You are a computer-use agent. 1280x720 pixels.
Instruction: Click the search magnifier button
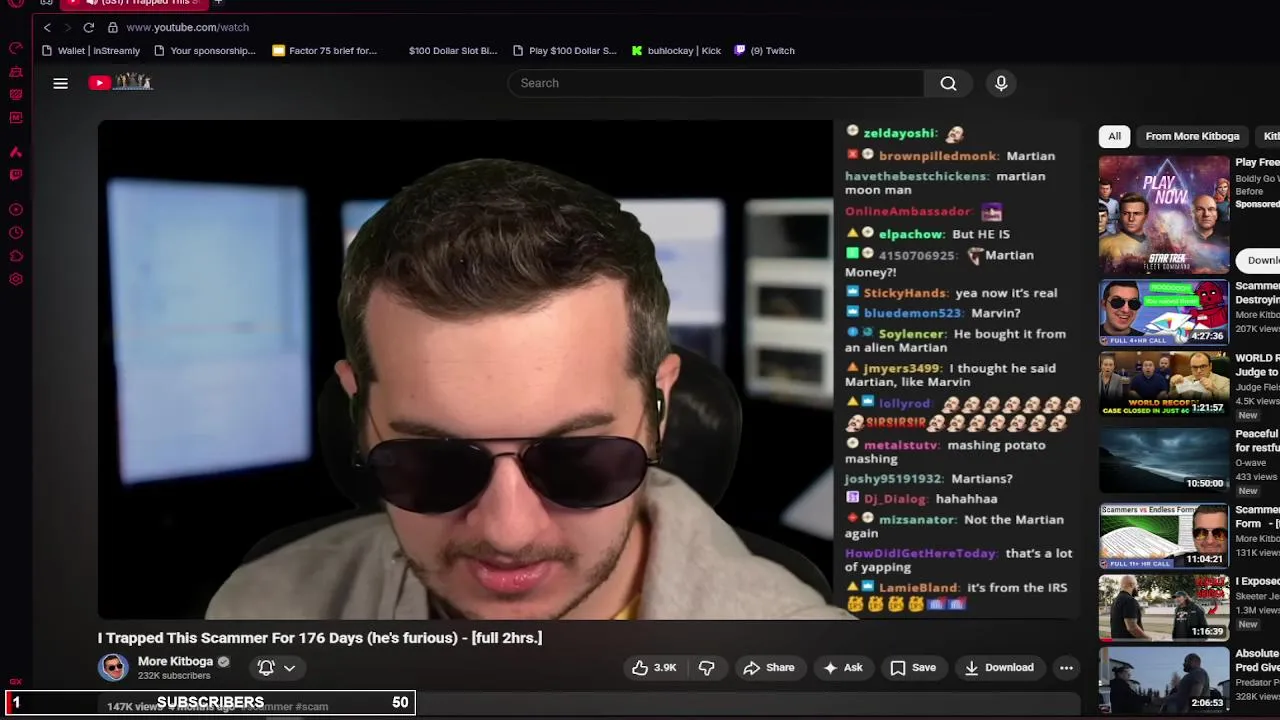[x=948, y=83]
